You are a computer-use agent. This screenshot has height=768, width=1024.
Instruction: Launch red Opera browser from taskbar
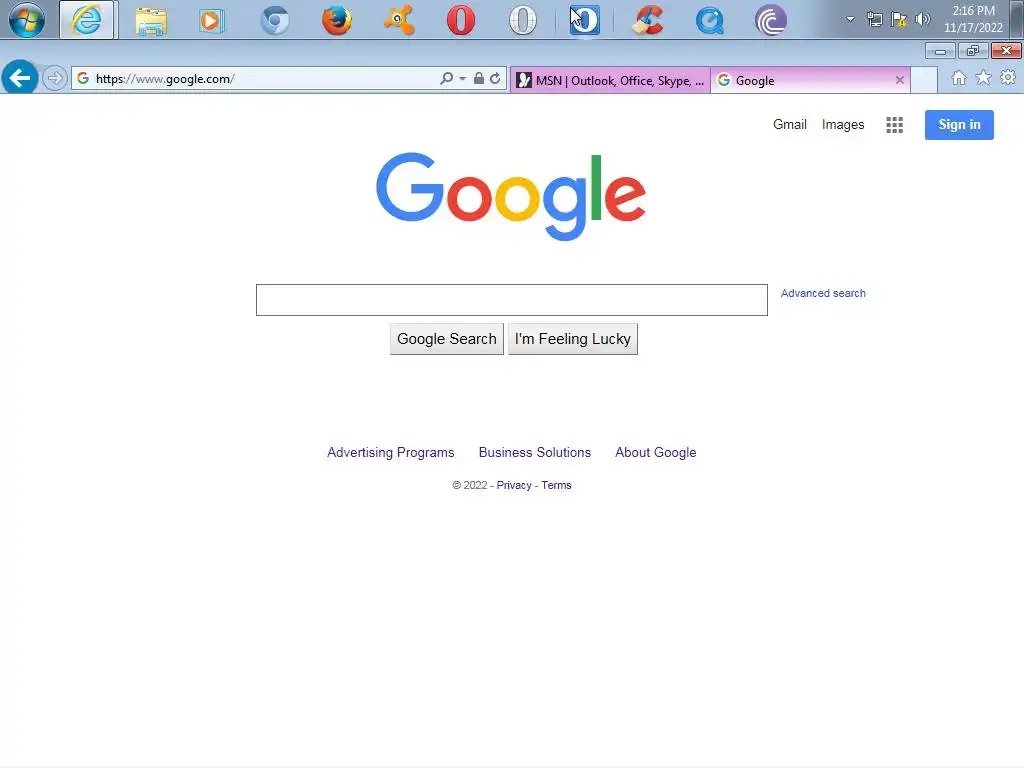pyautogui.click(x=460, y=20)
